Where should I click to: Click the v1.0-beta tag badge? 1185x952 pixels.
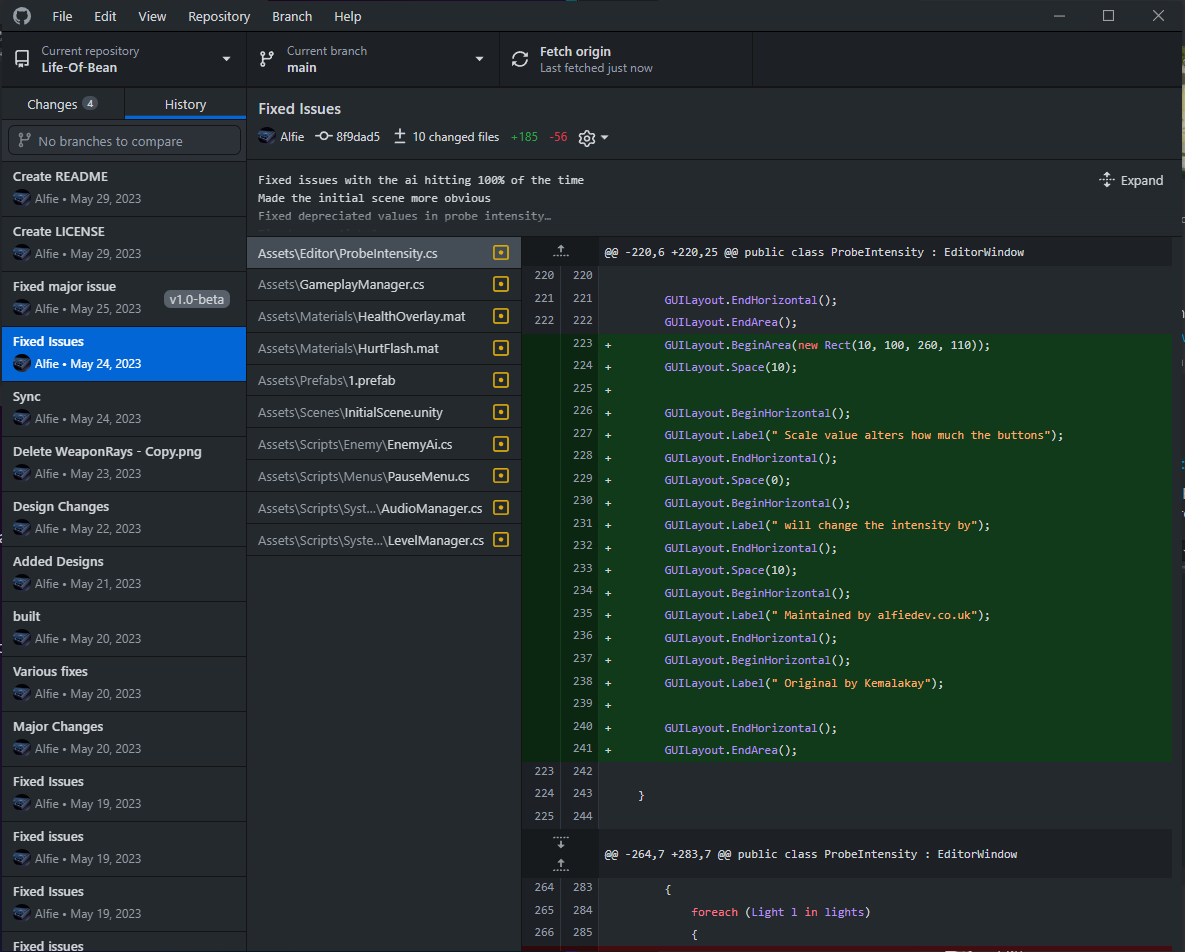[x=198, y=299]
